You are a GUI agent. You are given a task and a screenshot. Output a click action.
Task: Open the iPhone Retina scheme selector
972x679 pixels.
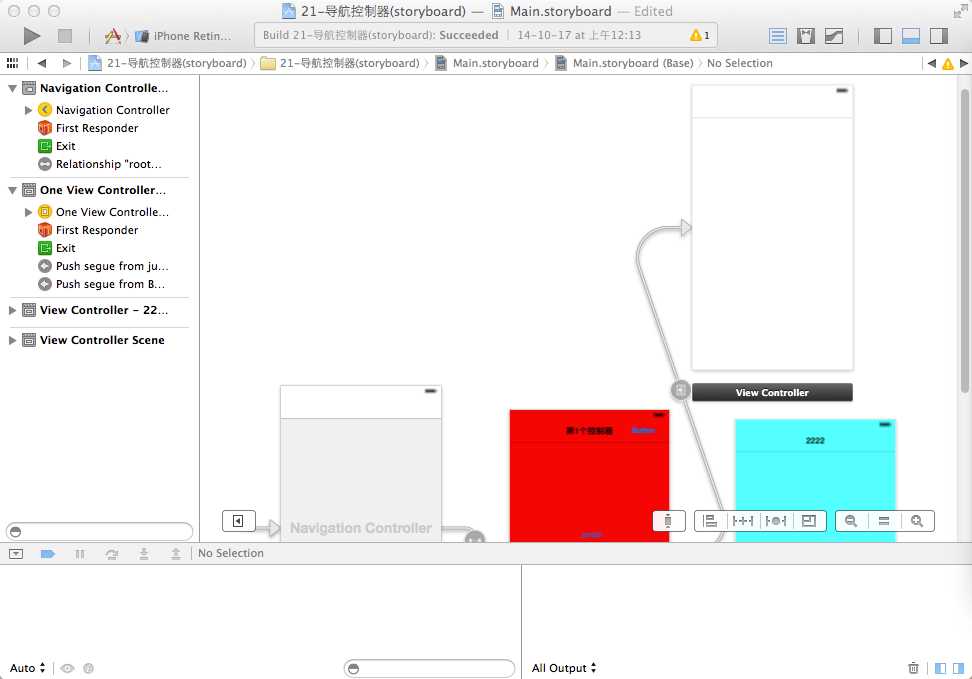184,36
